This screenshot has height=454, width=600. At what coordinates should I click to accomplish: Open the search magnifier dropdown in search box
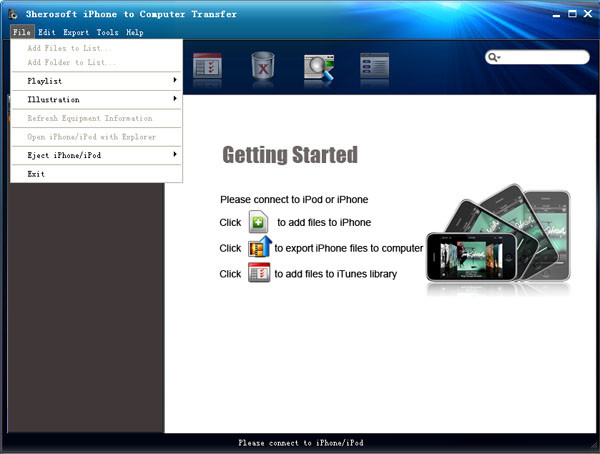(x=494, y=57)
